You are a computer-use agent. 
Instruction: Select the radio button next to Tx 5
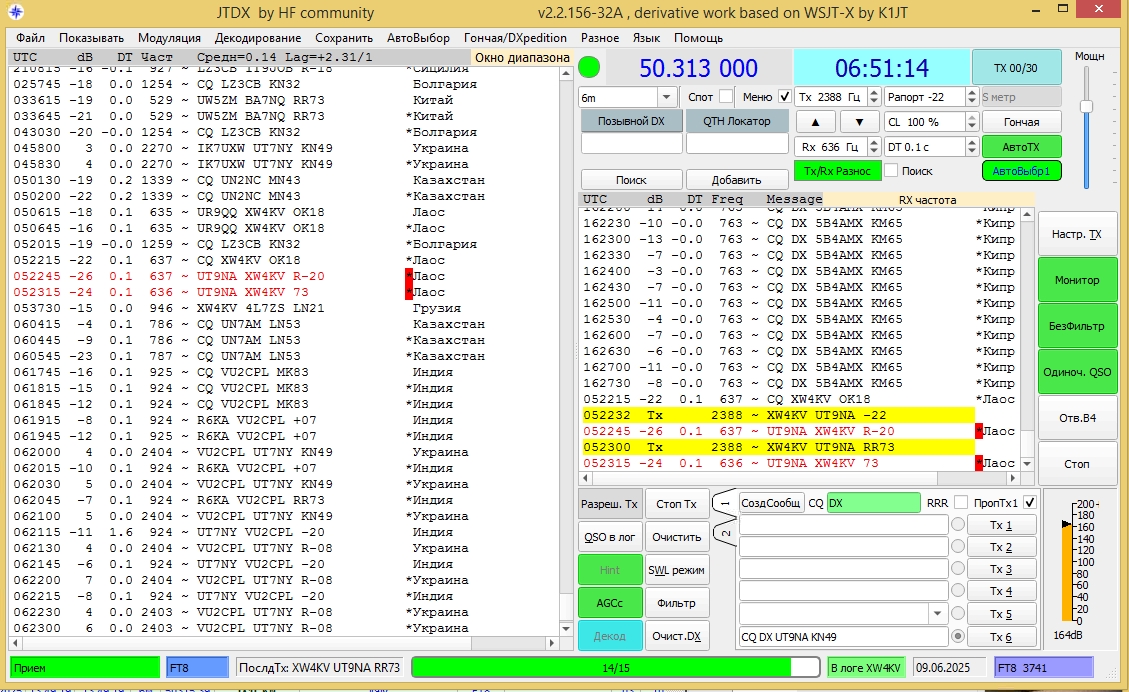pos(958,614)
